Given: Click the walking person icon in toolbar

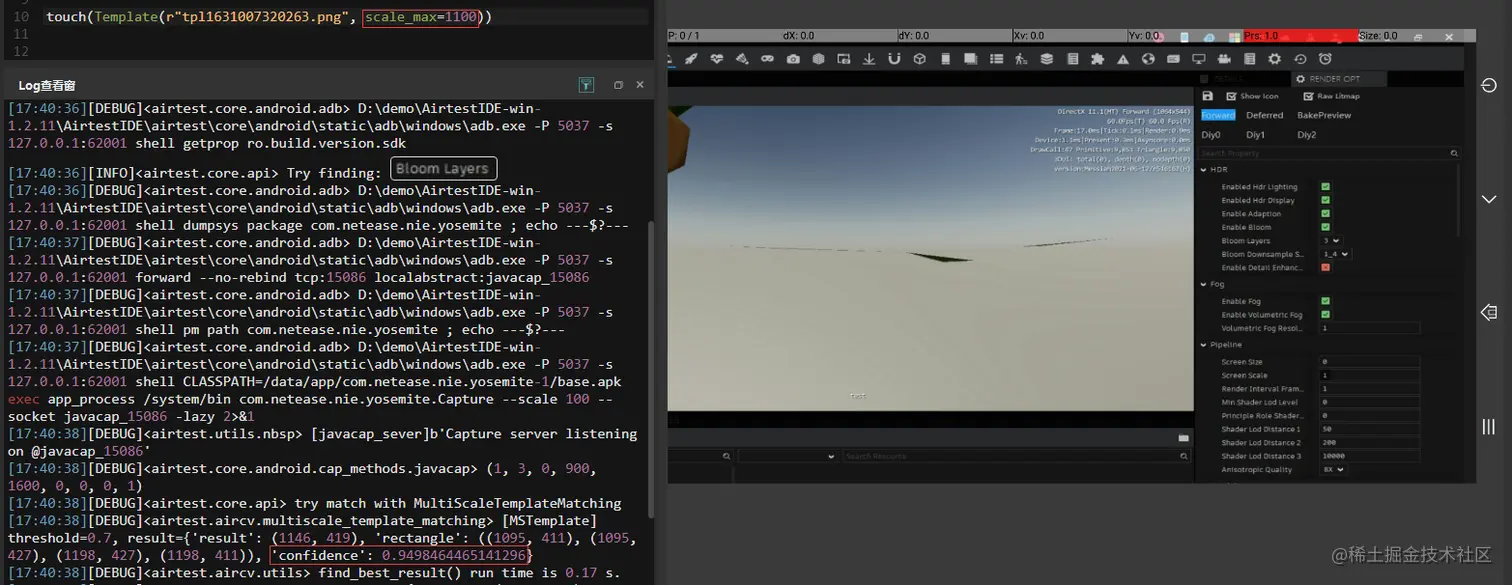Looking at the screenshot, I should pos(1021,59).
